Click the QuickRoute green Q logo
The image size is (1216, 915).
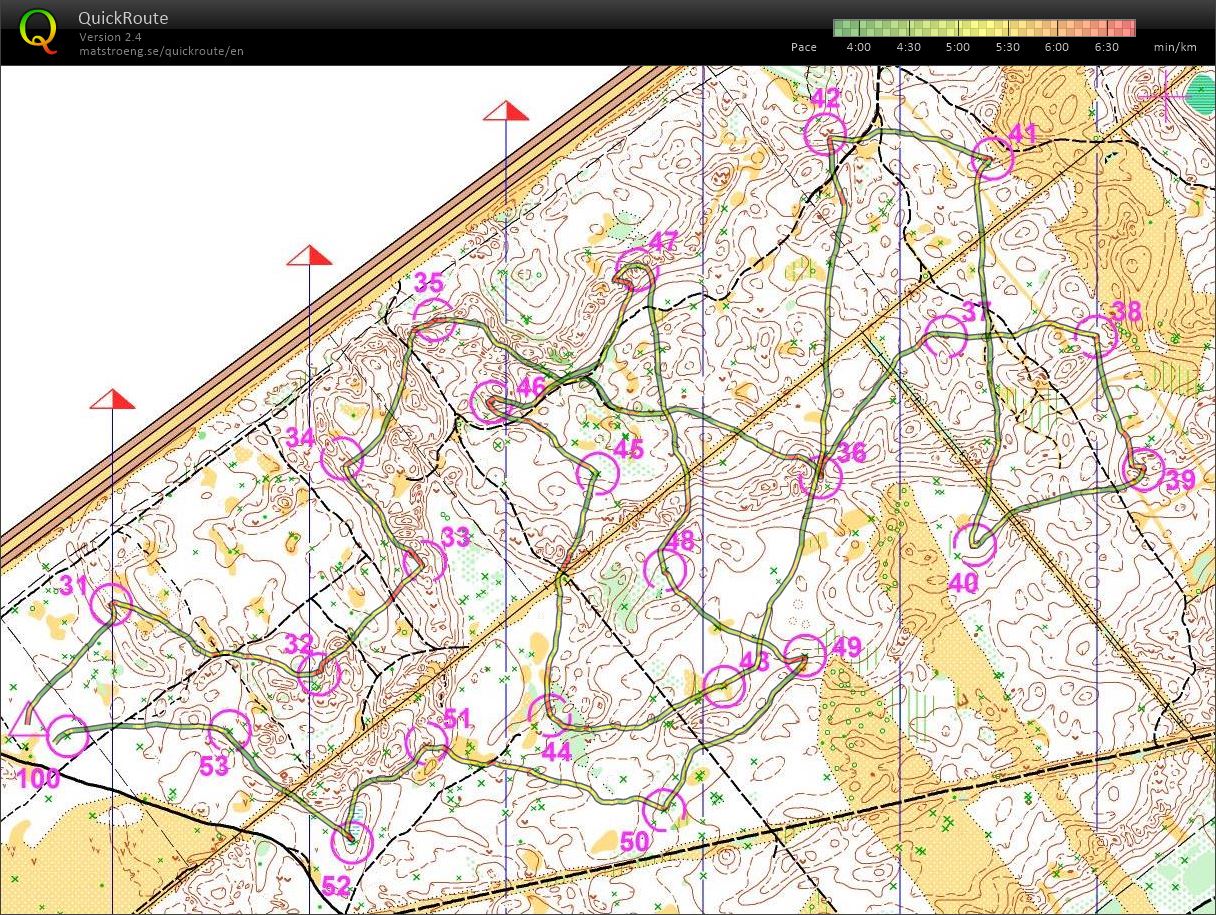tap(38, 30)
